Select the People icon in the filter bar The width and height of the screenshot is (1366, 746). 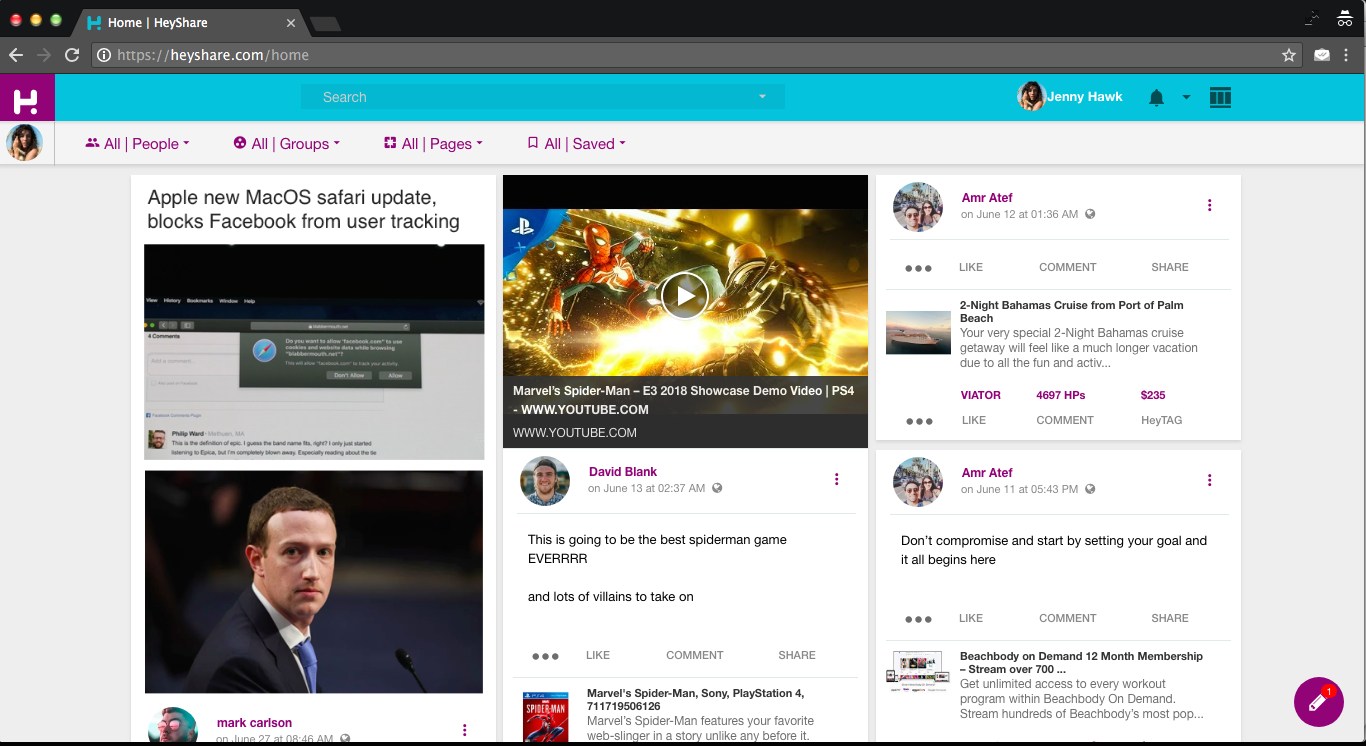point(92,143)
